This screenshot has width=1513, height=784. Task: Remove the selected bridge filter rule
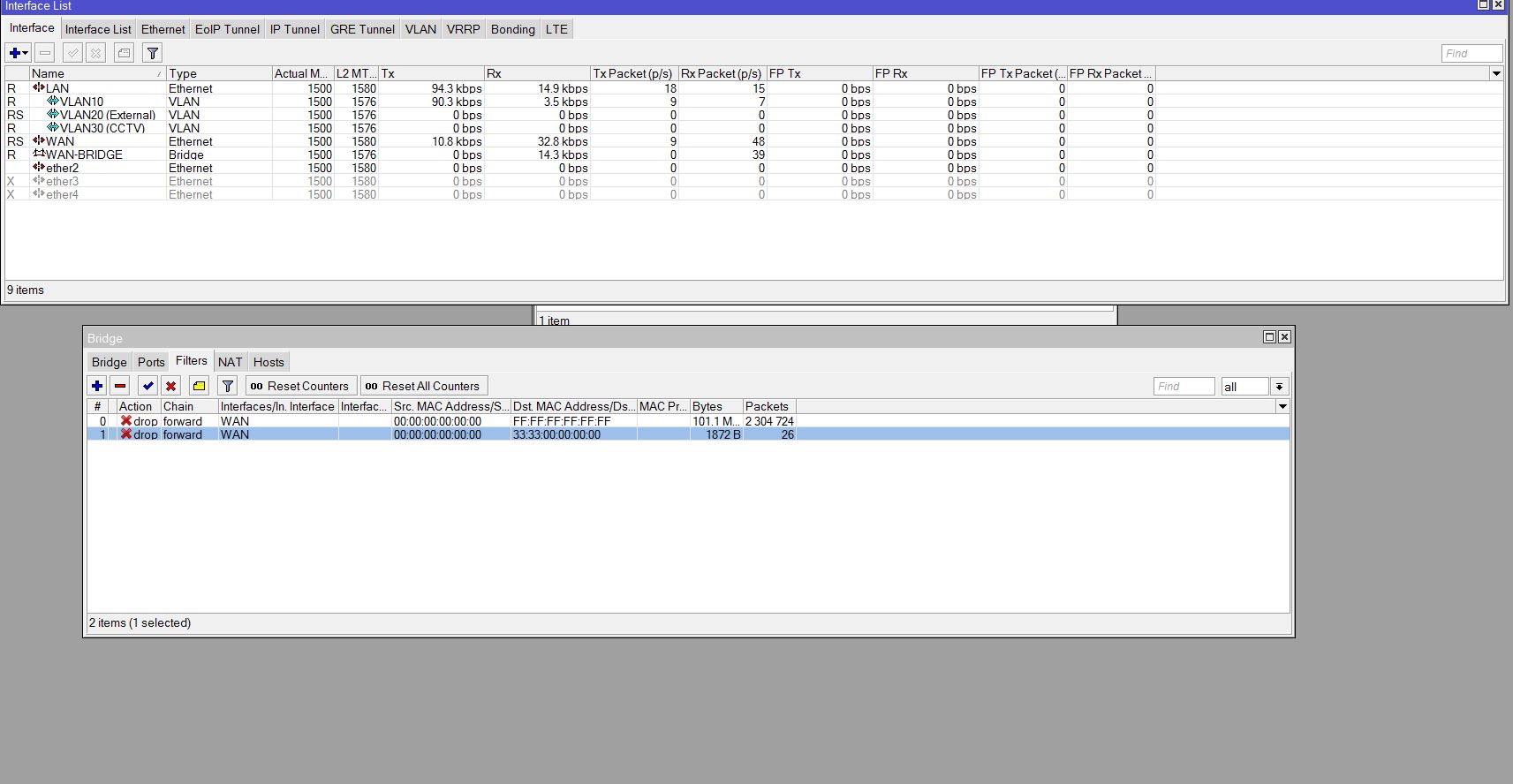pyautogui.click(x=120, y=386)
